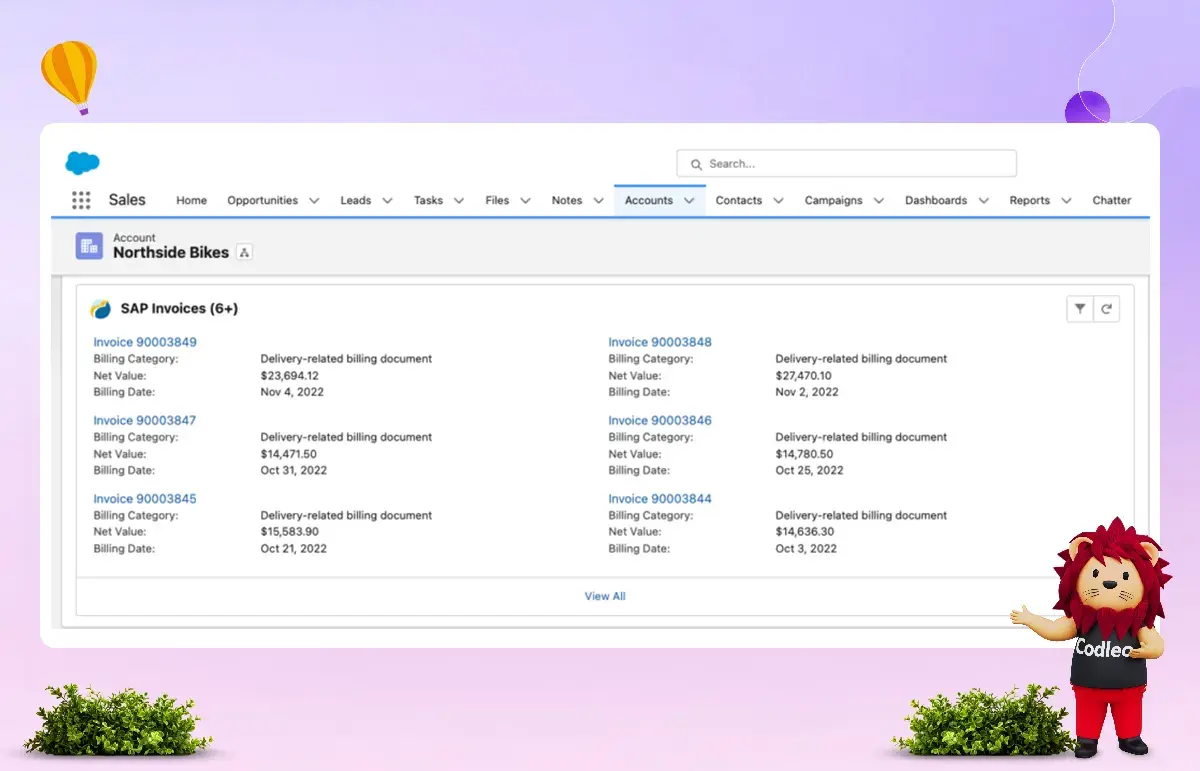Open the Notes tab
Viewport: 1200px width, 771px height.
pos(567,200)
